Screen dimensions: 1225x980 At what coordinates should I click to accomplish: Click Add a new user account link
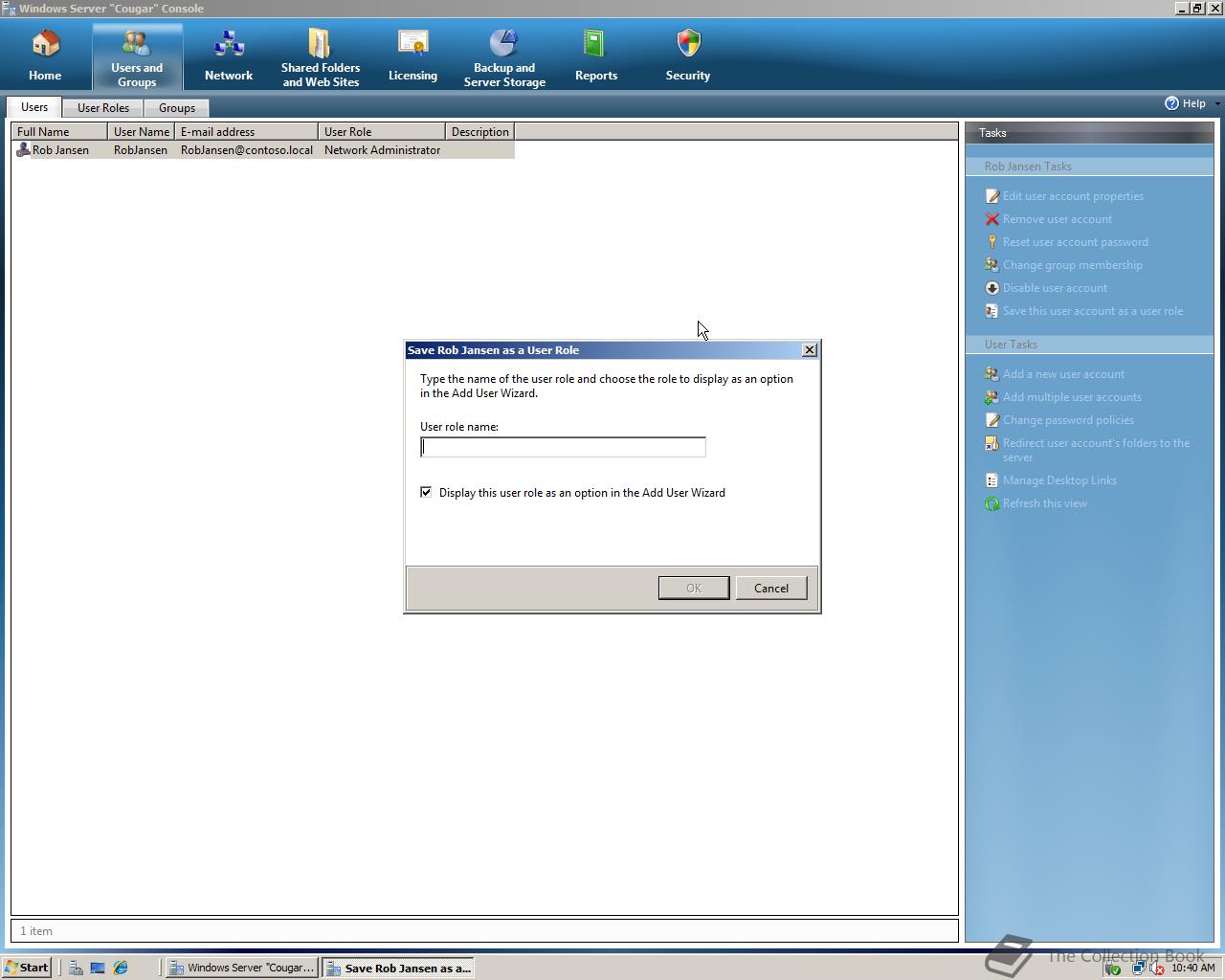click(1063, 374)
